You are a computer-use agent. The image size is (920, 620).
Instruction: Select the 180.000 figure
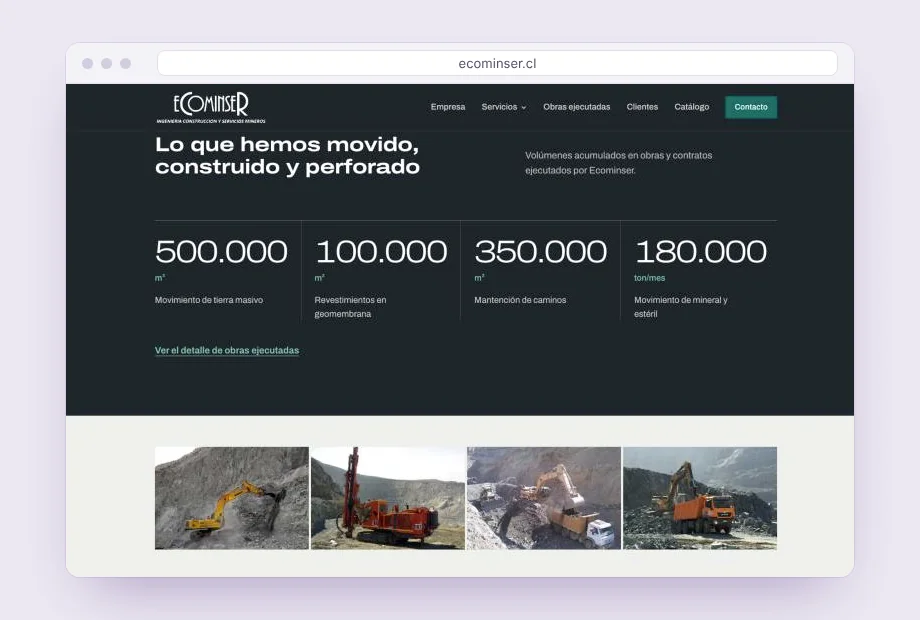(x=701, y=252)
